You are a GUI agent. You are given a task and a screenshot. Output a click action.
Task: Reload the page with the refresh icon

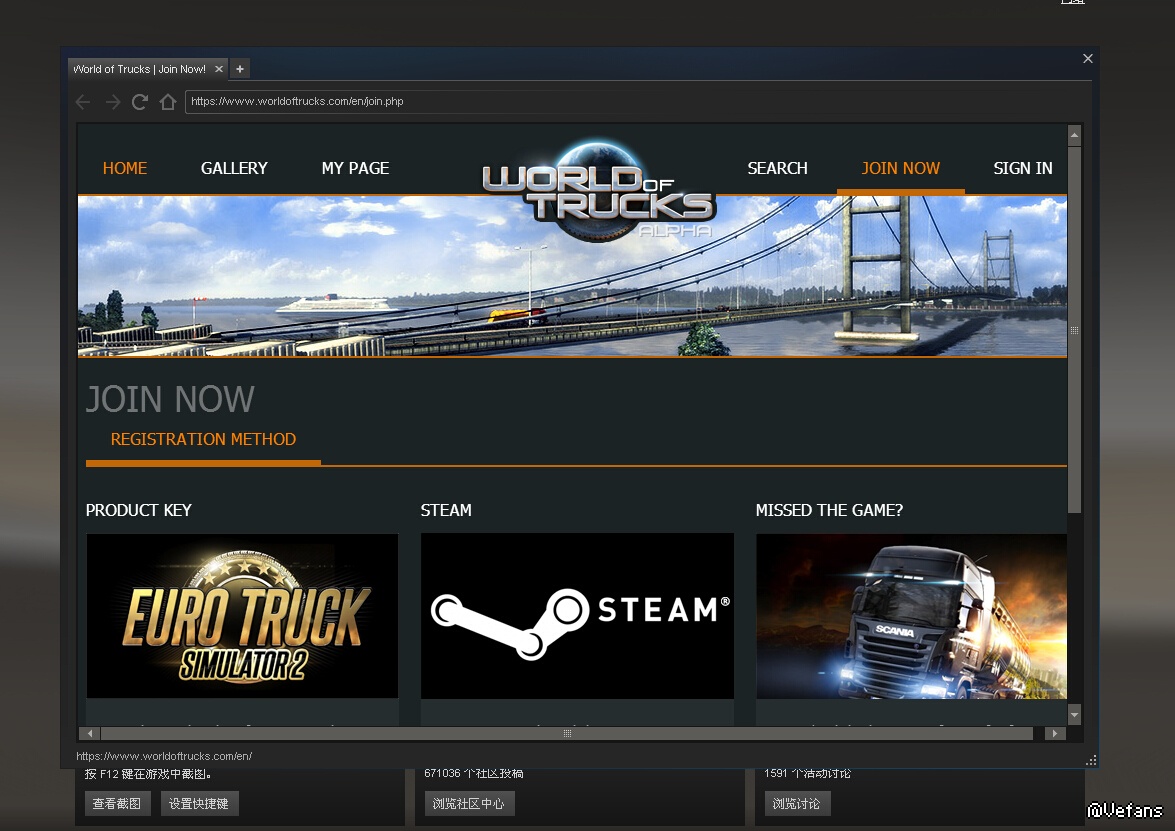[x=139, y=102]
